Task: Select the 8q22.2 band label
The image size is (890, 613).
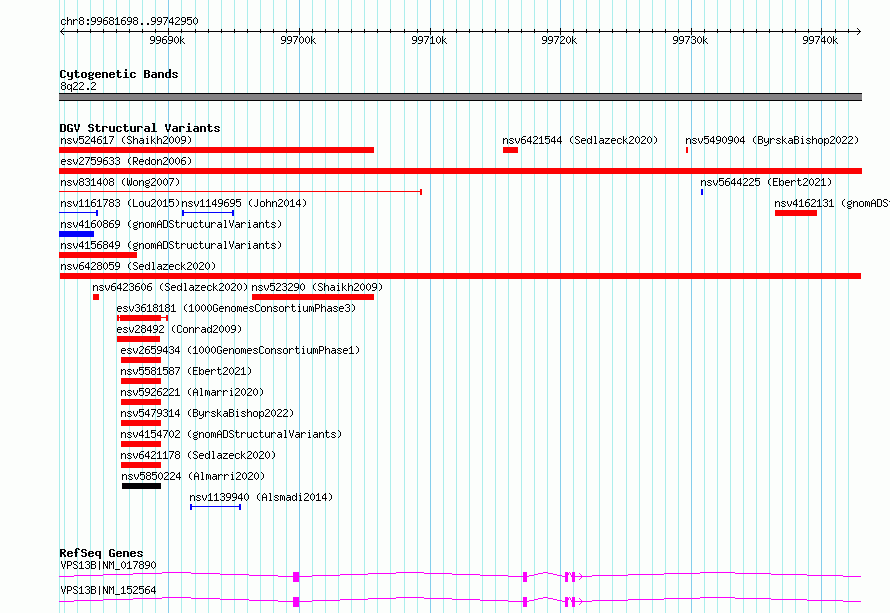Action: pos(78,86)
